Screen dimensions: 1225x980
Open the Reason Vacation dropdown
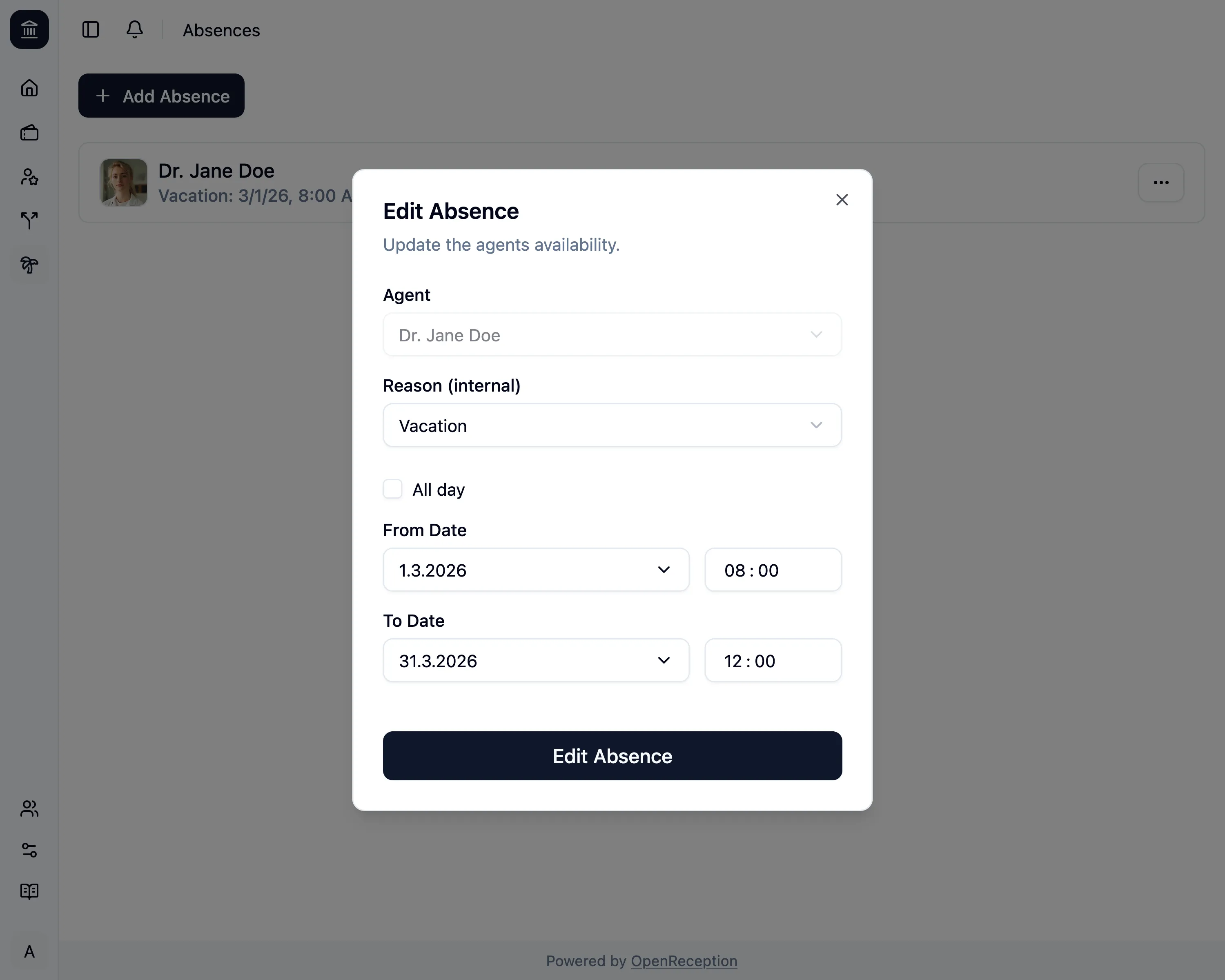pos(612,425)
